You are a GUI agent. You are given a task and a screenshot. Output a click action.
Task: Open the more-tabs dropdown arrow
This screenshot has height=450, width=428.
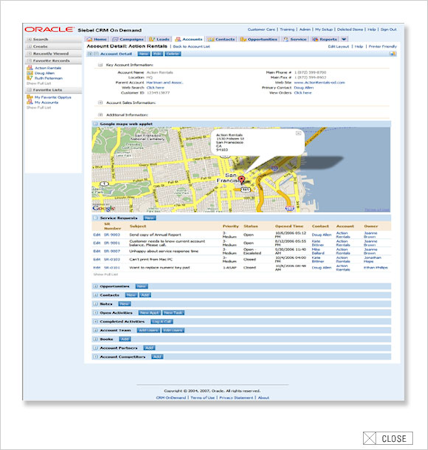coord(344,39)
